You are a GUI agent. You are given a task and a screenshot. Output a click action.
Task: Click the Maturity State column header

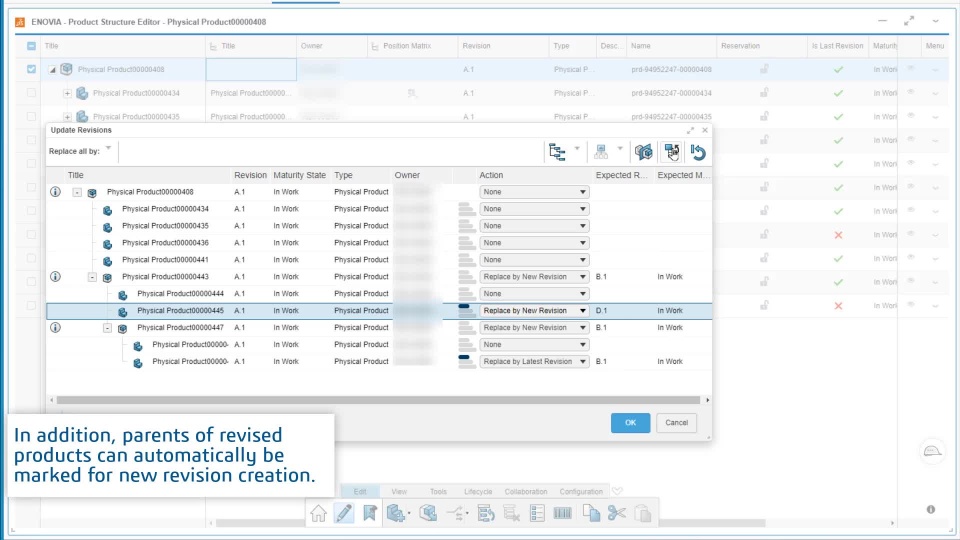tap(299, 175)
